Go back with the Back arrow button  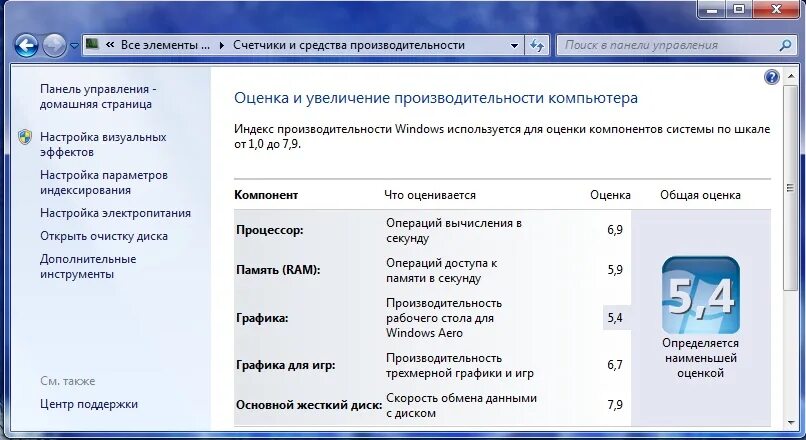pos(26,46)
